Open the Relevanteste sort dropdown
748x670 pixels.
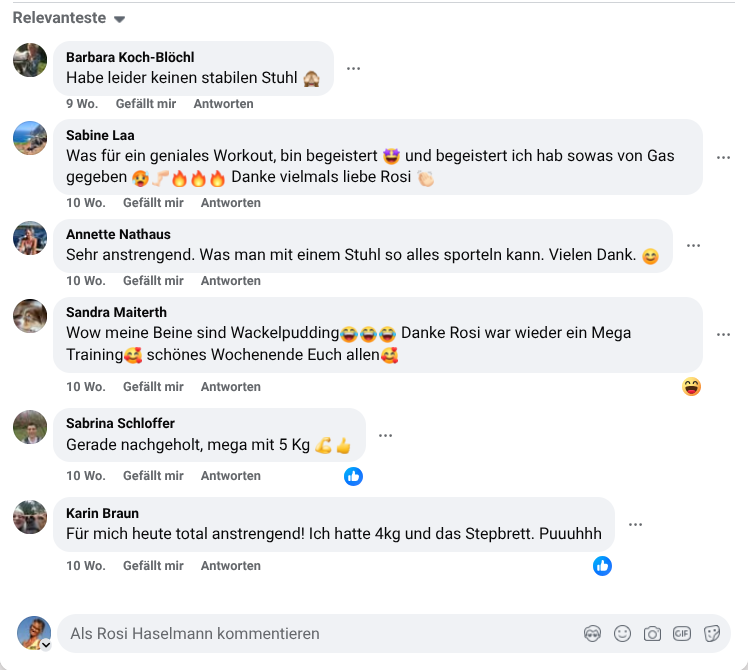(69, 18)
